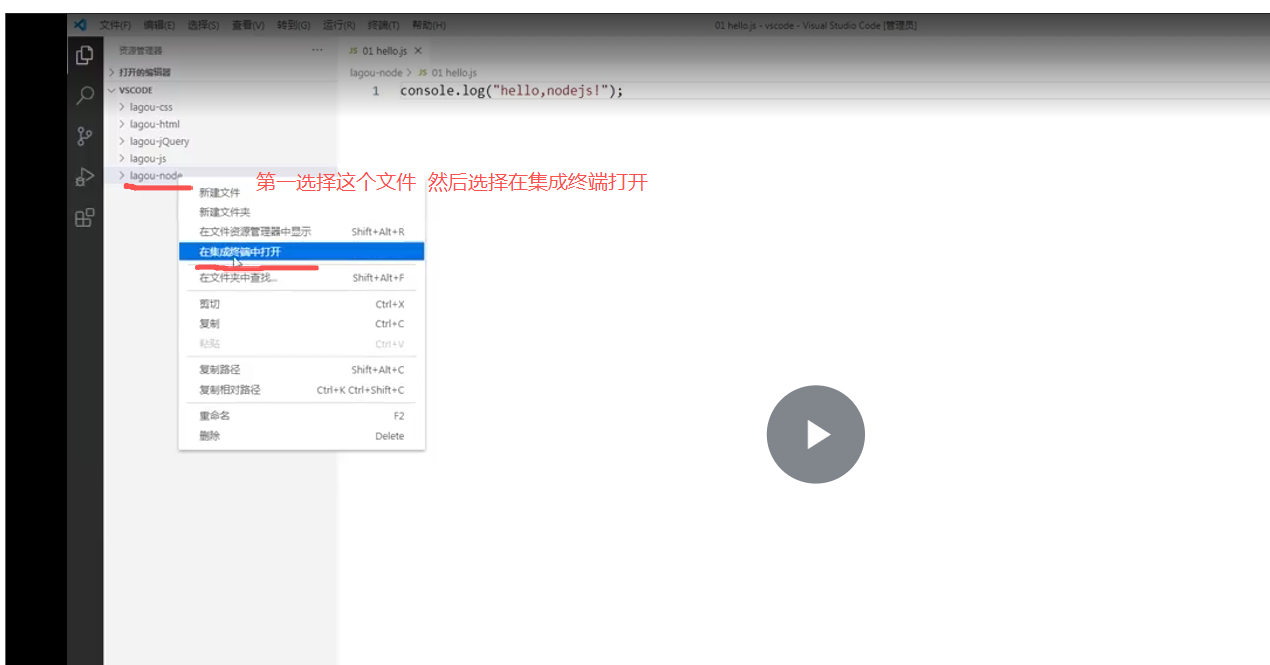Open the 帮助(H) menu
Viewport: 1270px width, 665px height.
click(x=428, y=25)
